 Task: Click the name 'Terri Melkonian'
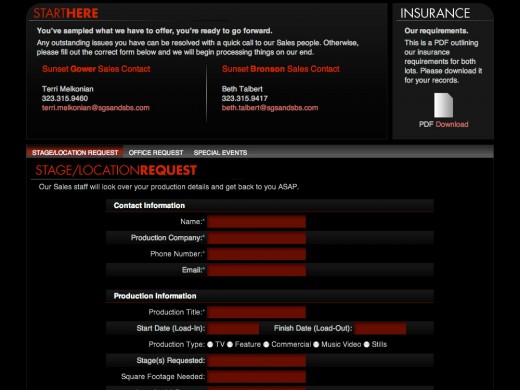[68, 89]
